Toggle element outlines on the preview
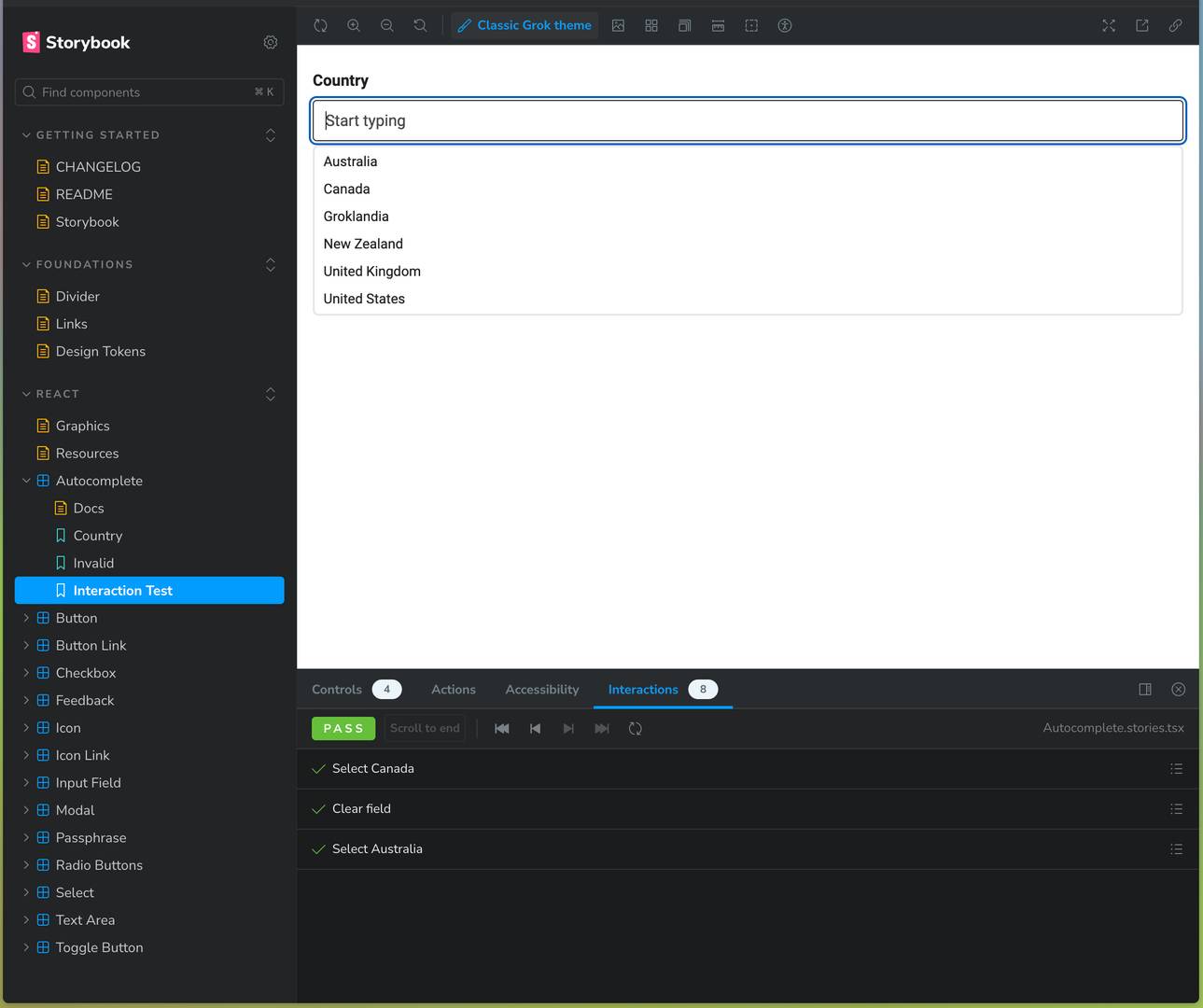Viewport: 1203px width, 1008px height. (751, 25)
